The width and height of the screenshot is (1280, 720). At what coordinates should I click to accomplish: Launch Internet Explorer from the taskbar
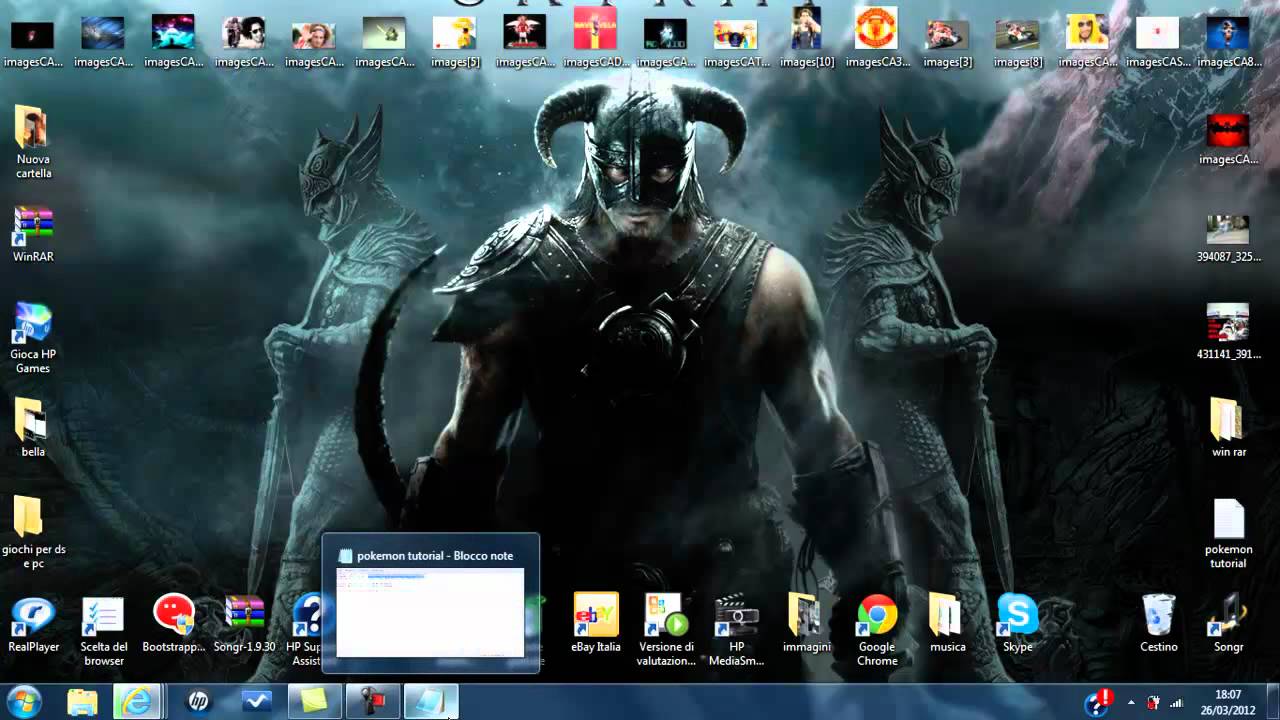click(x=137, y=702)
